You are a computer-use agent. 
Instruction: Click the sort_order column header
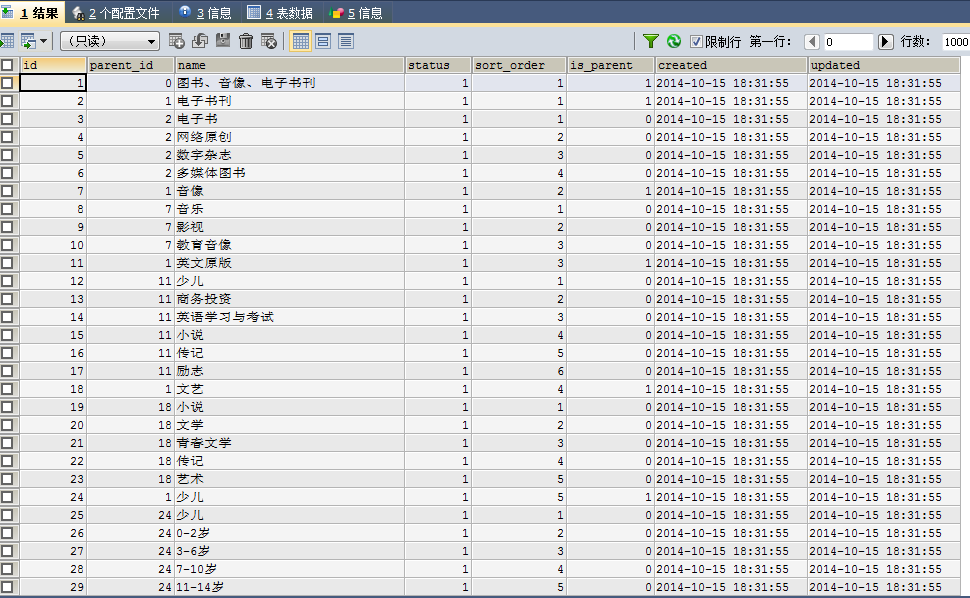(520, 65)
